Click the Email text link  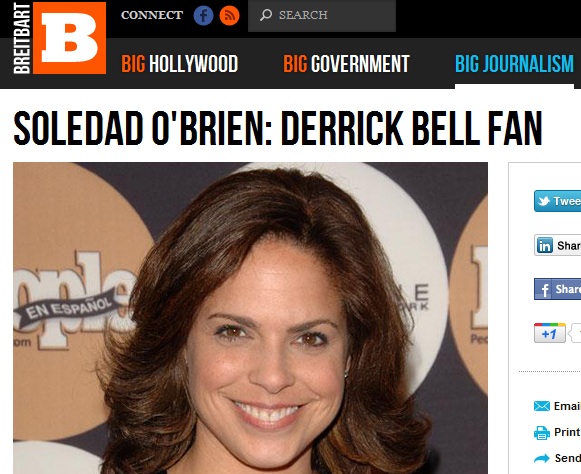[x=567, y=406]
